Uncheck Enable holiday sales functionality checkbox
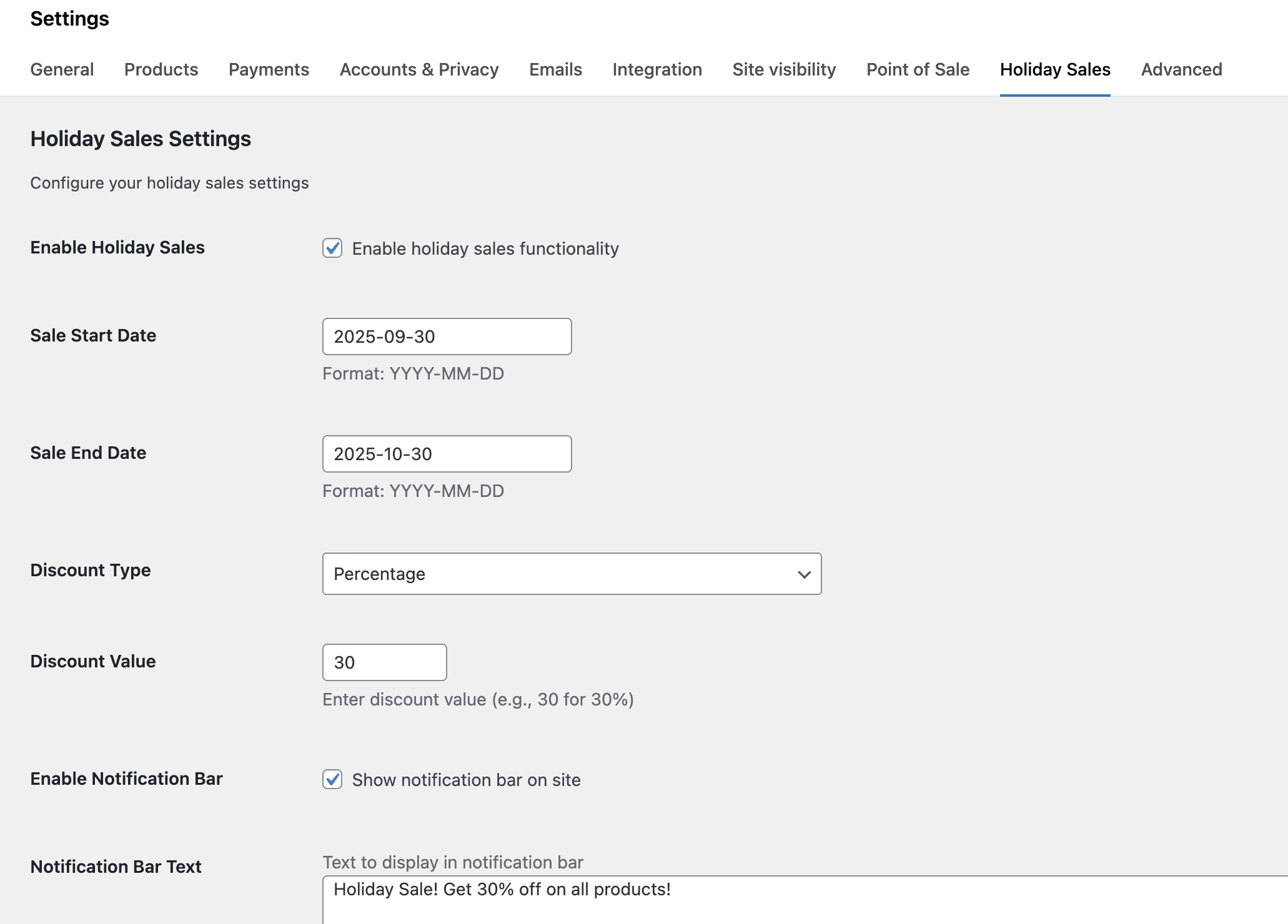The height and width of the screenshot is (924, 1288). point(332,248)
